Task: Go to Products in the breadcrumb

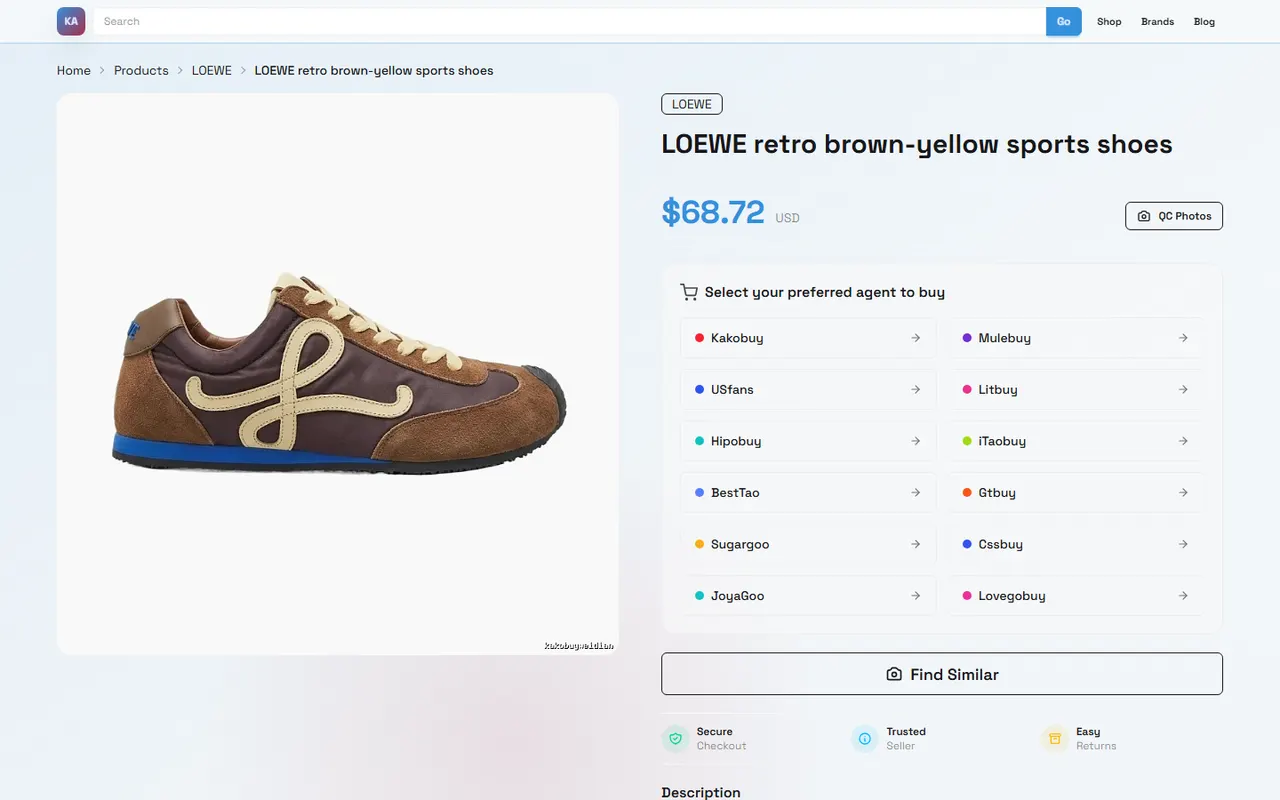Action: tap(141, 71)
